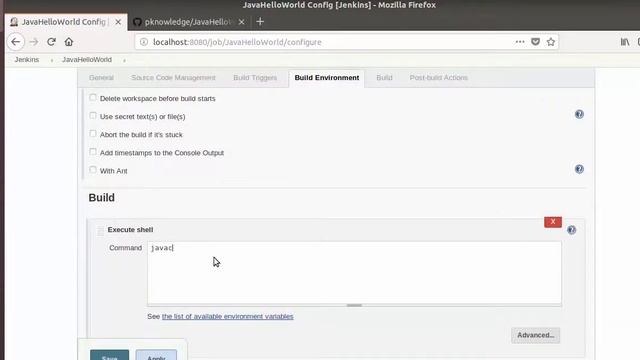
Task: Expand JavaHelloWorld breadcrumb dropdown arrow
Action: pyautogui.click(x=124, y=60)
